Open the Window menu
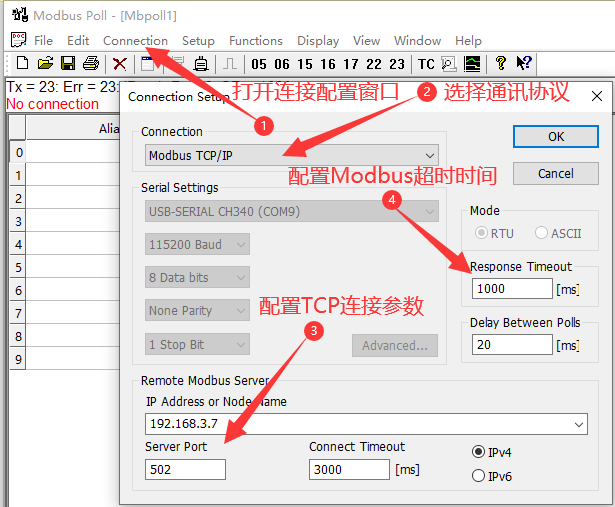This screenshot has height=507, width=615. (417, 40)
